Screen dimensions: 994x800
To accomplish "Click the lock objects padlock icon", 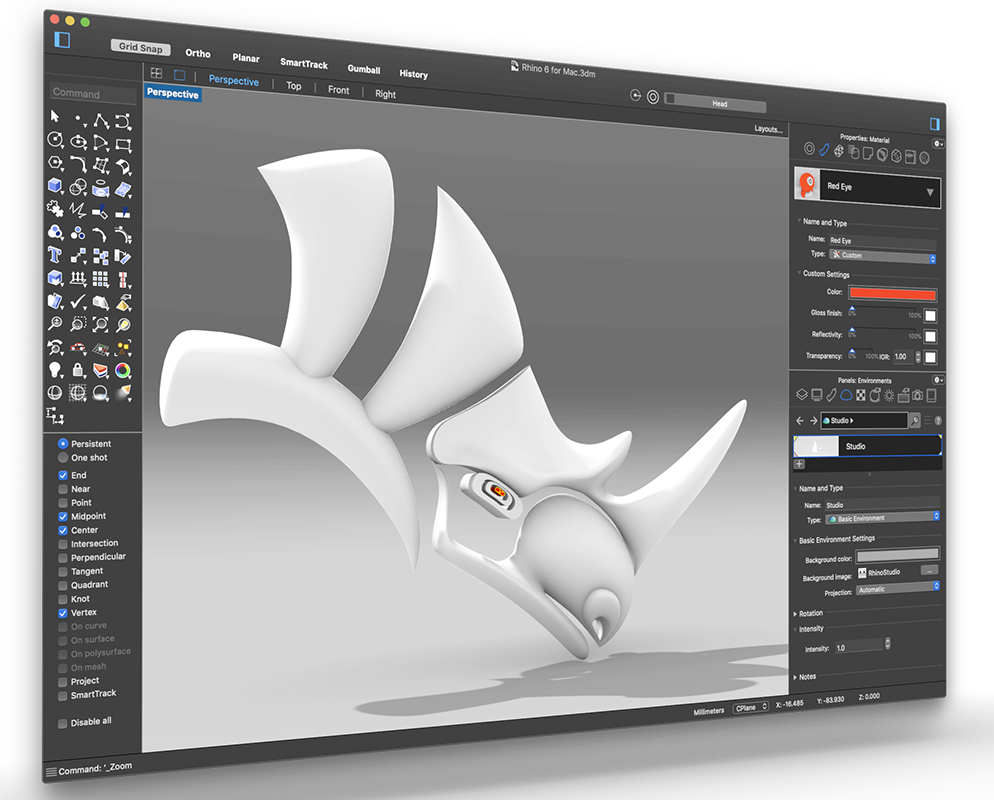I will [x=78, y=370].
